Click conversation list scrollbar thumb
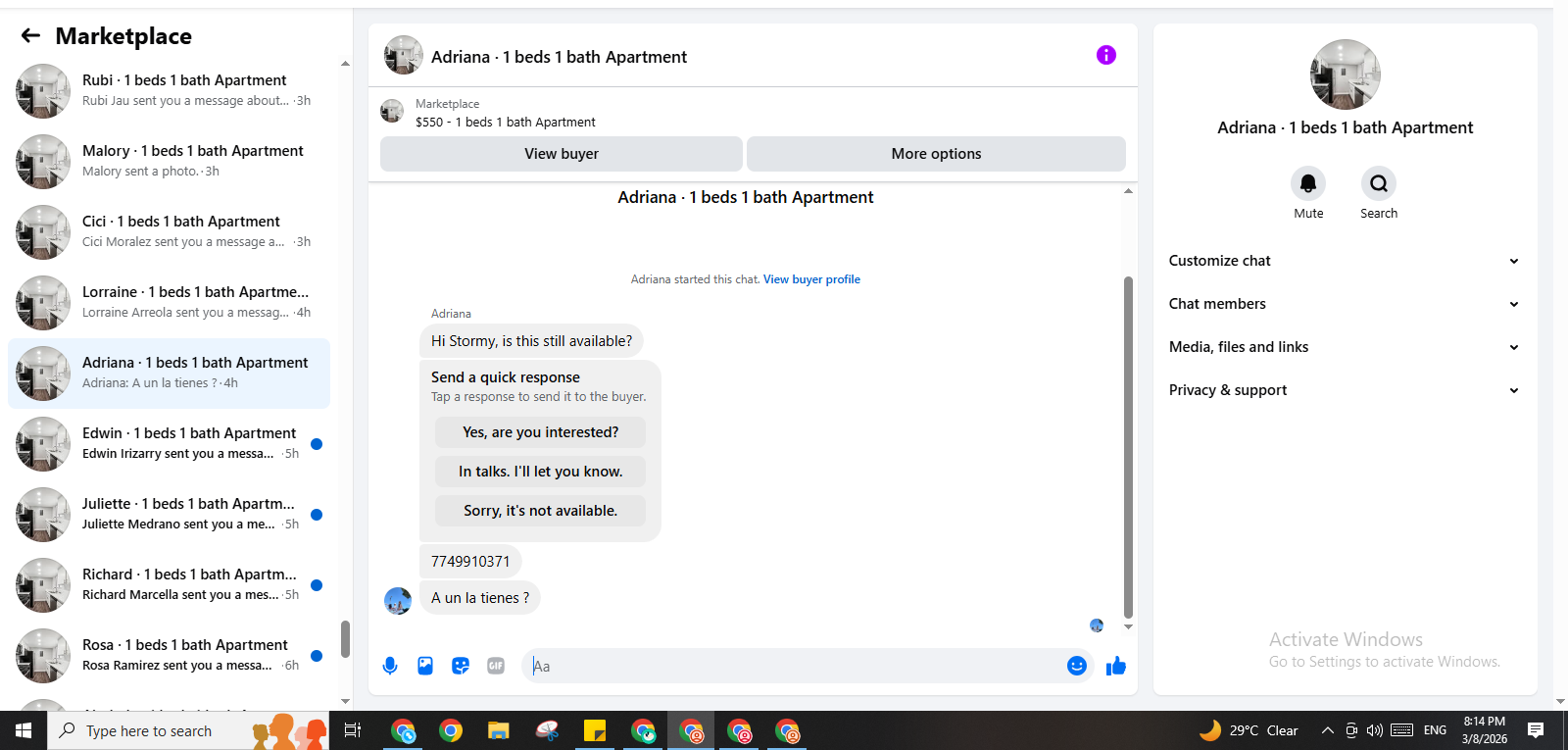Viewport: 1568px width, 750px height. pos(345,639)
